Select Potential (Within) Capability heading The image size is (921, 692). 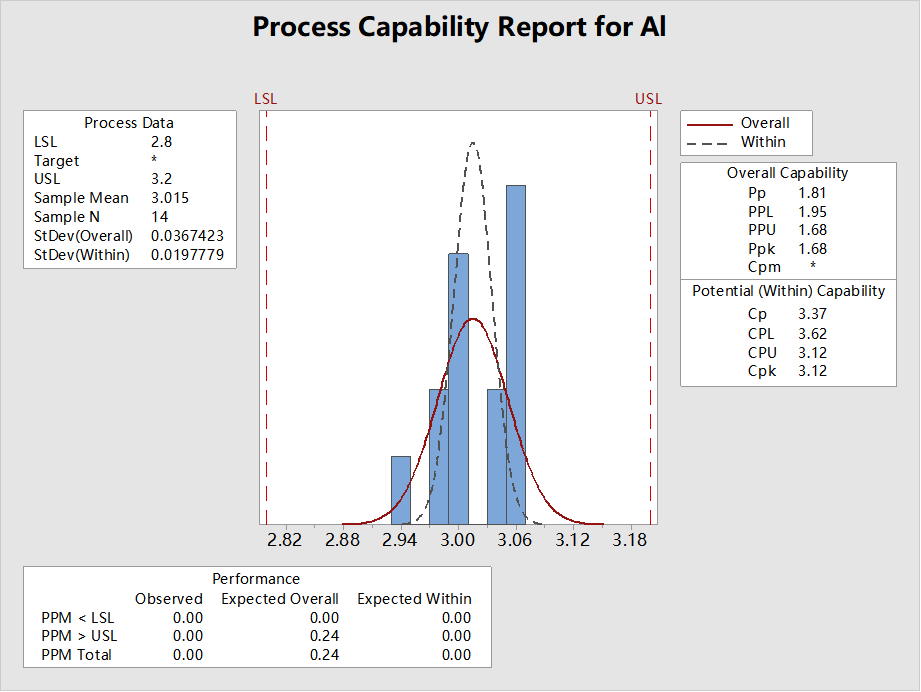(x=788, y=291)
